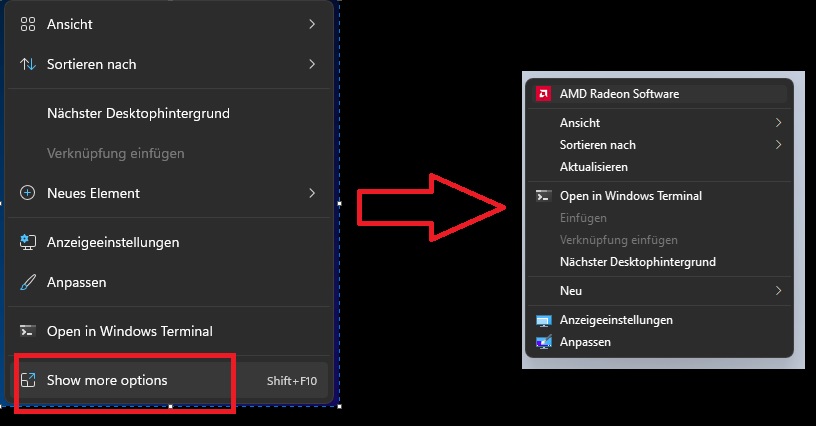Select Ansicht in the right classic menu
816x427 pixels.
(x=659, y=123)
